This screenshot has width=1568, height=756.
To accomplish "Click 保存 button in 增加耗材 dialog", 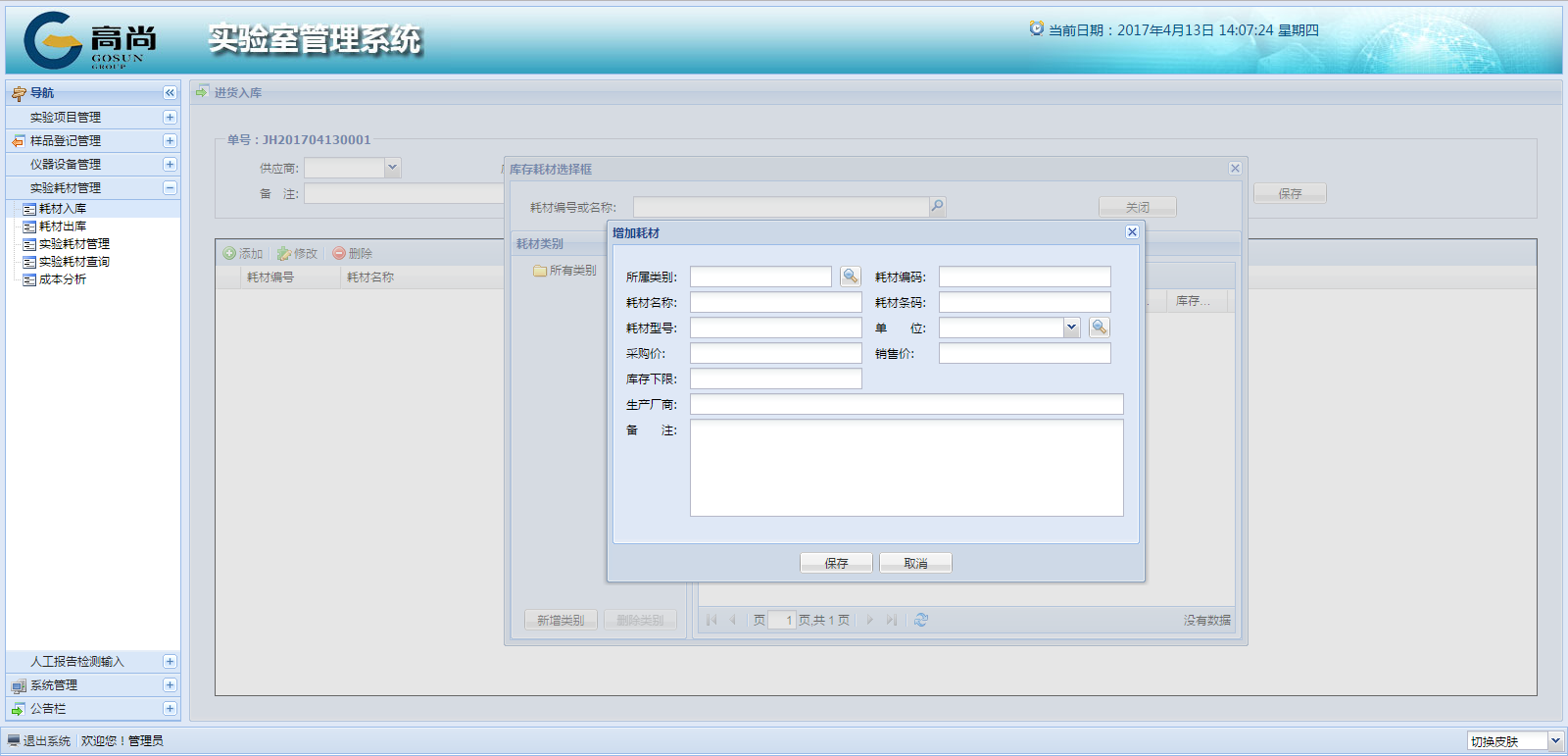I will [x=836, y=563].
